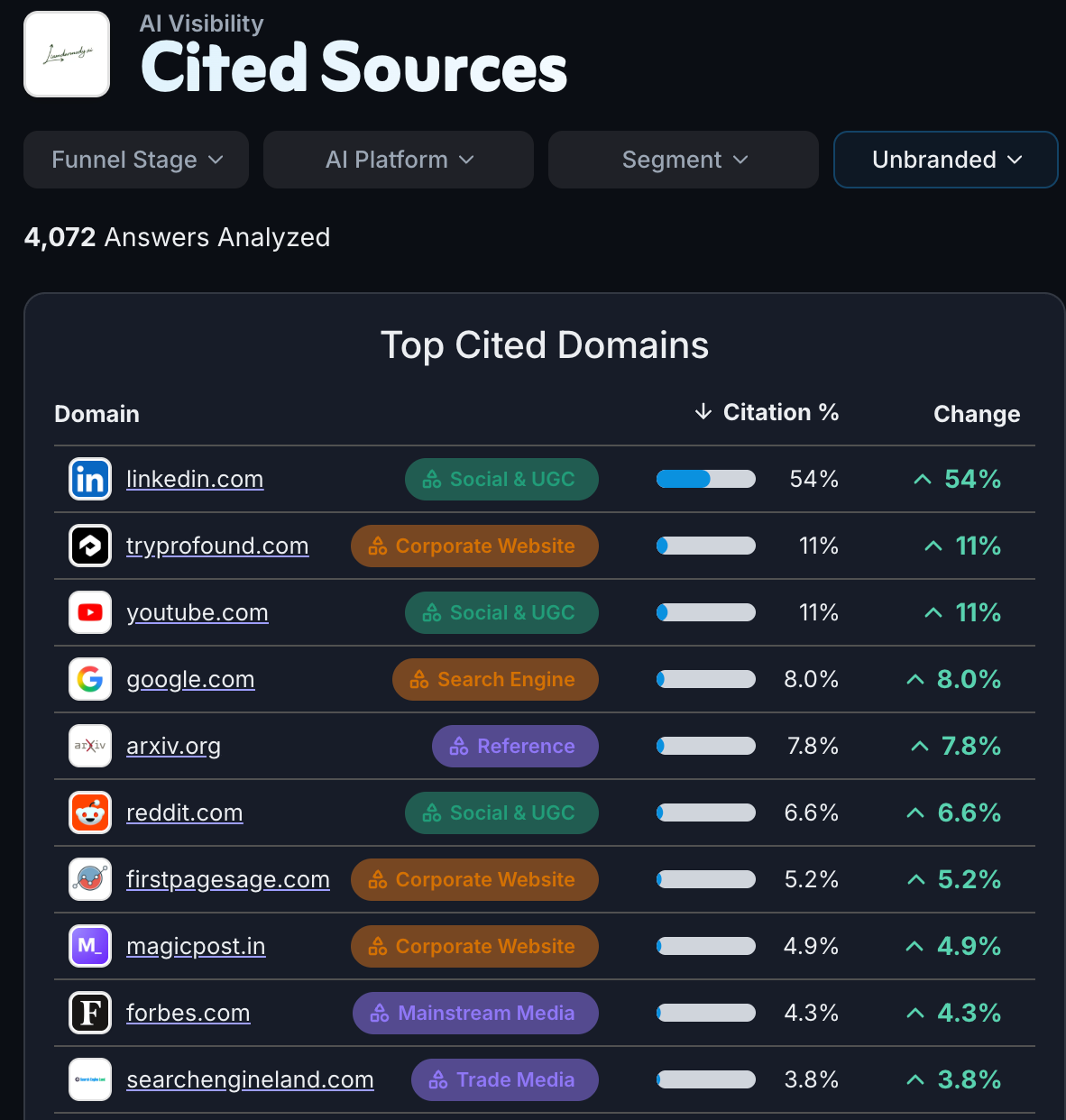
Task: Sort by Citation % column header
Action: (x=767, y=412)
